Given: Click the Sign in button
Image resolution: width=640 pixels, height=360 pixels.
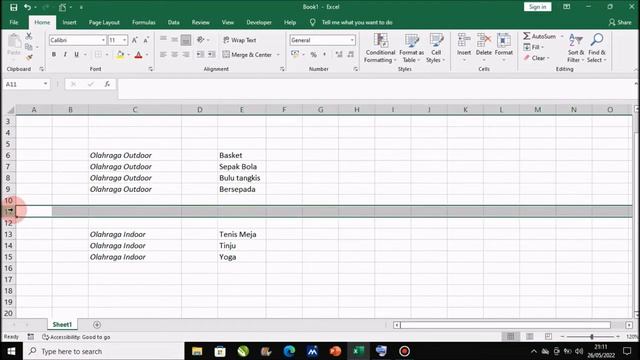Looking at the screenshot, I should tap(538, 7).
